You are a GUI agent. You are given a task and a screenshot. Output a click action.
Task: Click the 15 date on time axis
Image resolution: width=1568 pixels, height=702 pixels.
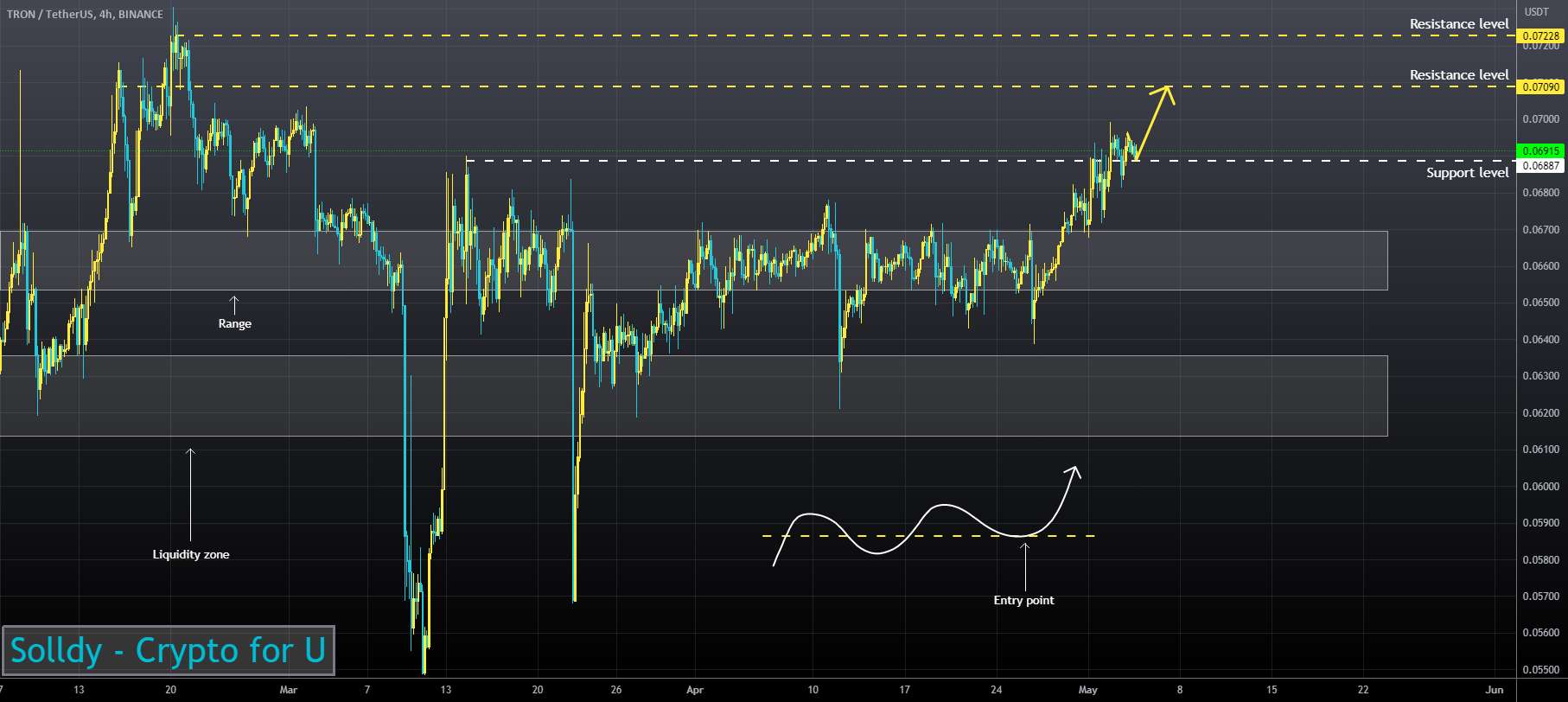1272,690
